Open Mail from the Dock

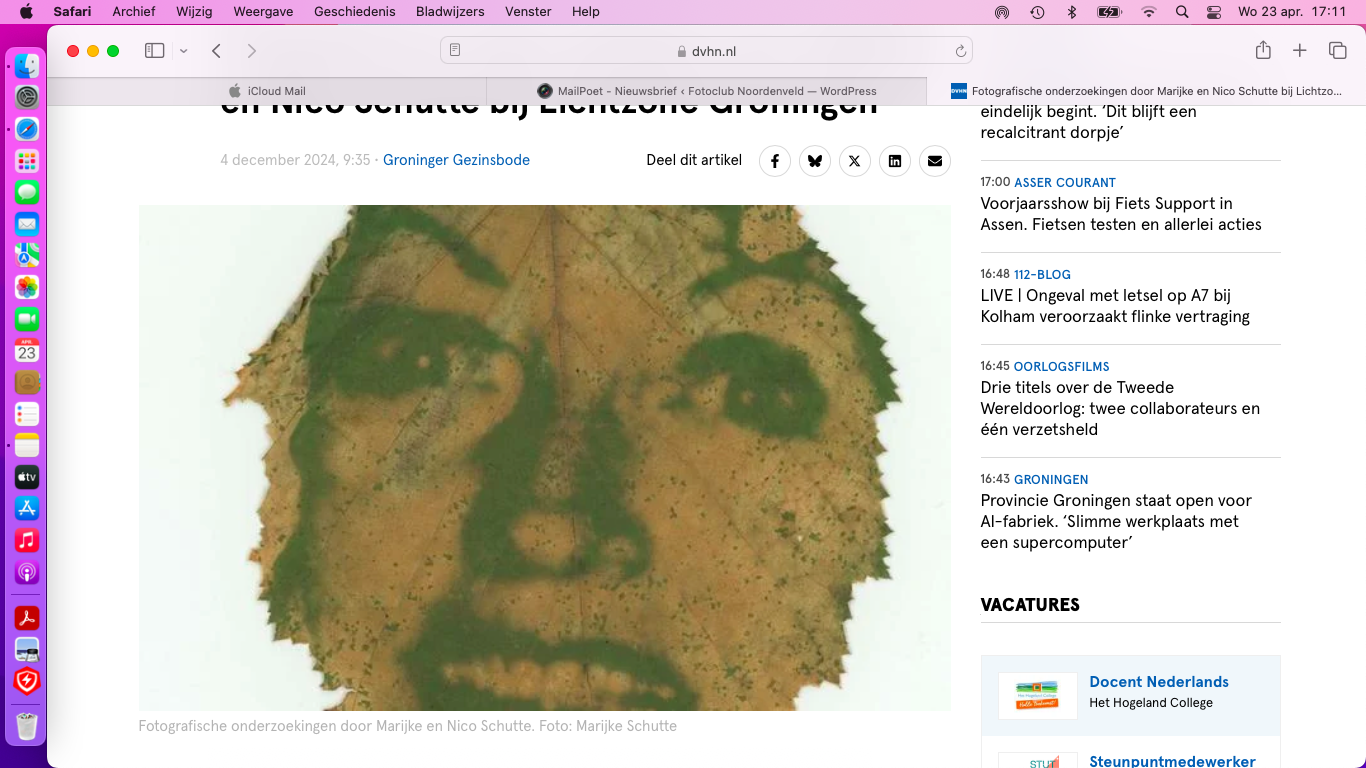pyautogui.click(x=27, y=224)
